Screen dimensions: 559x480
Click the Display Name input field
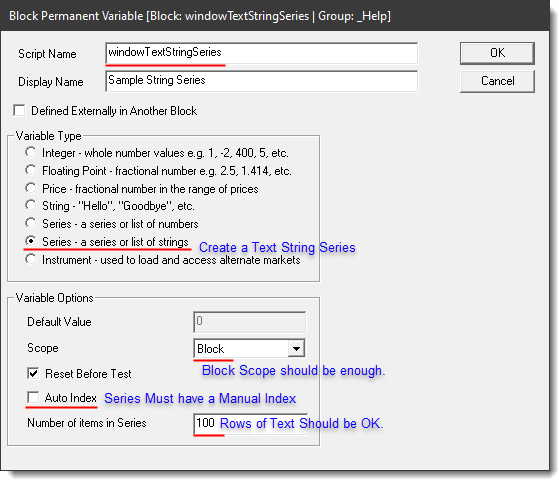[x=261, y=81]
